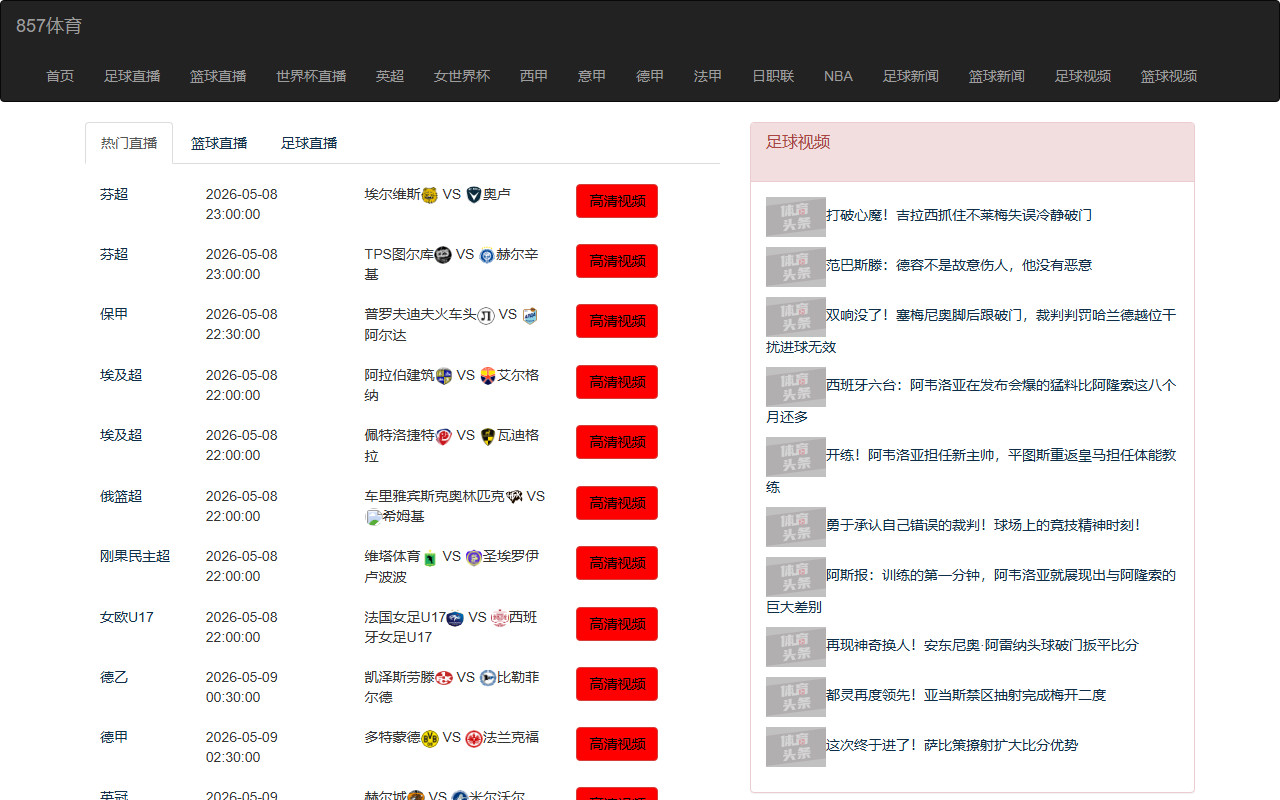Open article 这次终于进了！萨比策擦射
The width and height of the screenshot is (1280, 800).
tap(952, 745)
